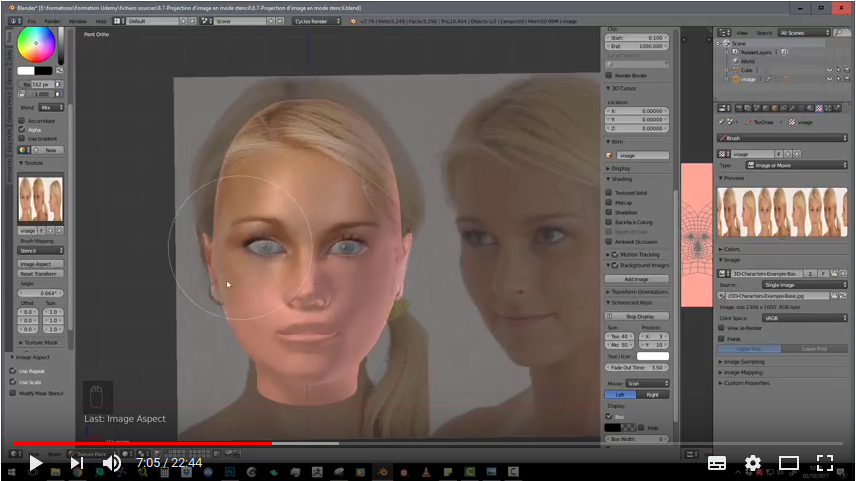This screenshot has height=481, width=856.
Task: Open the Help menu
Action: (x=101, y=21)
